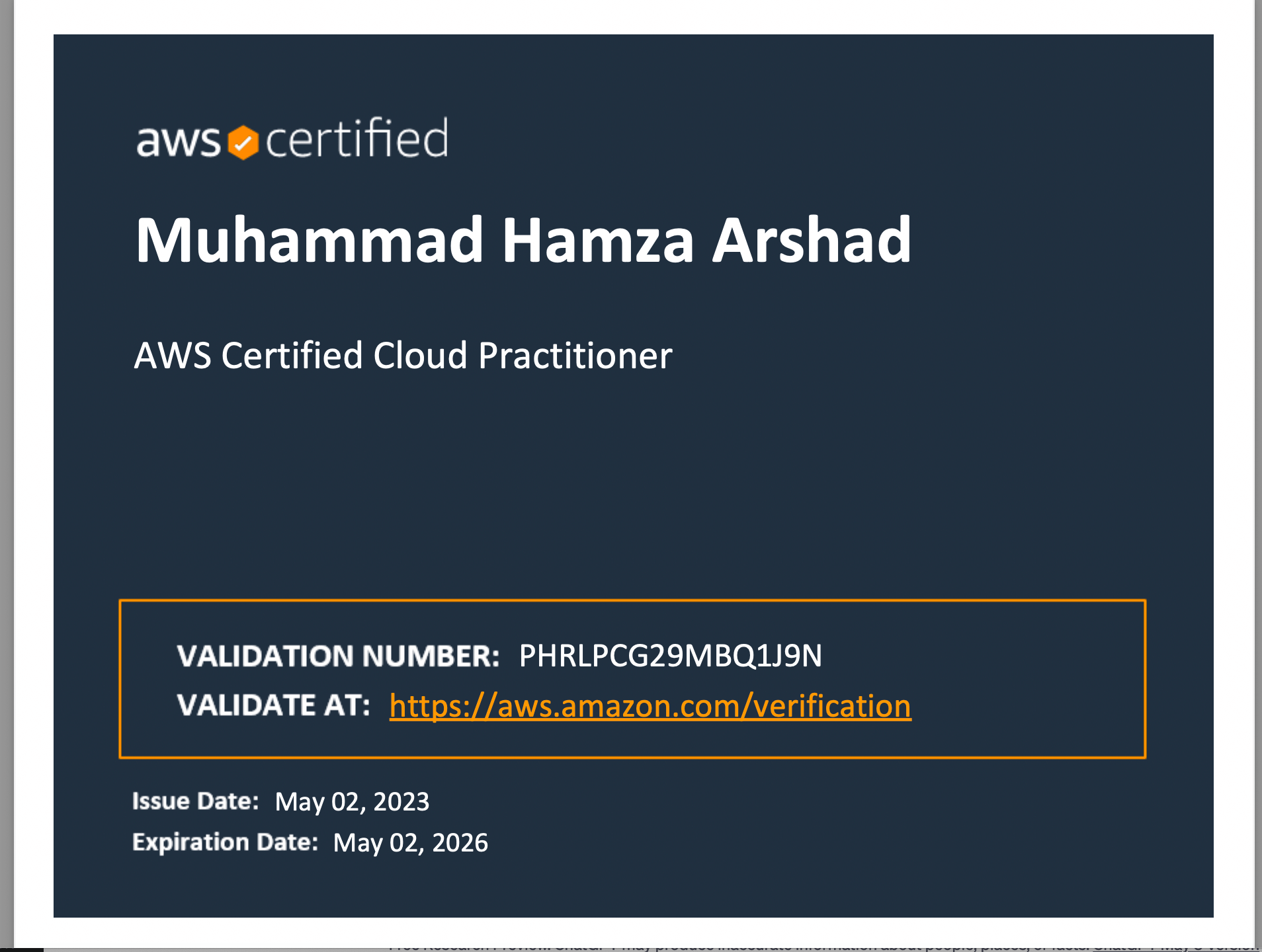Viewport: 1262px width, 952px height.
Task: Click the word "NUMBER:" in the validation box
Action: click(431, 656)
